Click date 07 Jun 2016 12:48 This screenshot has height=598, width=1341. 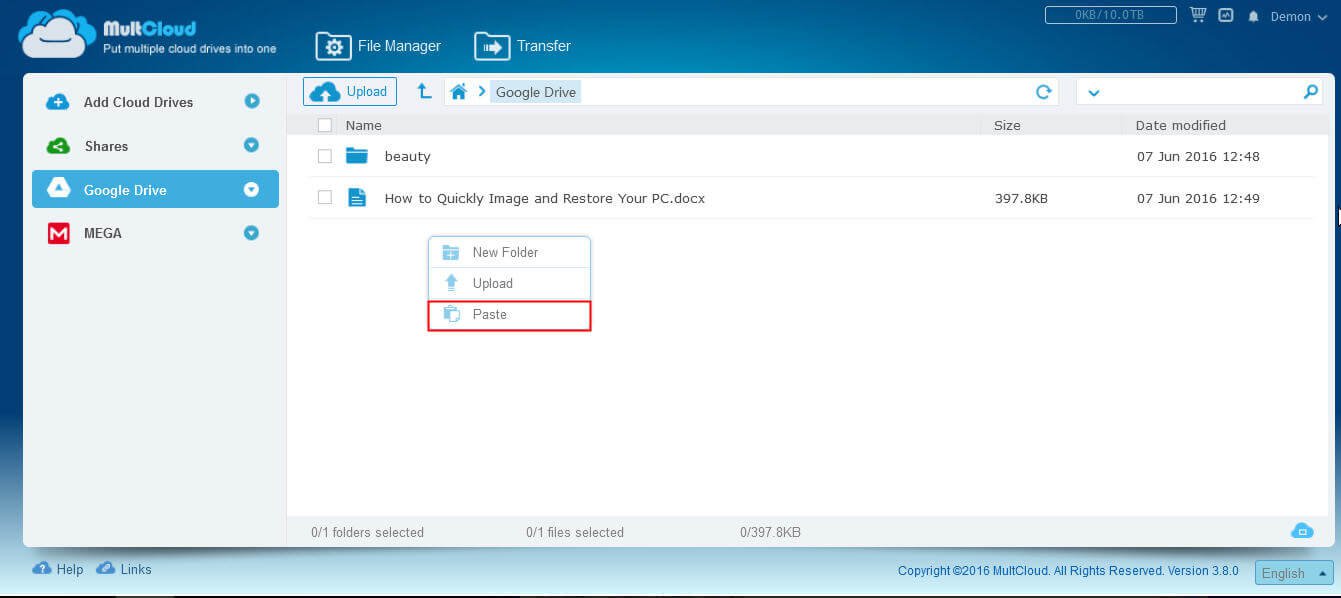tap(1198, 156)
